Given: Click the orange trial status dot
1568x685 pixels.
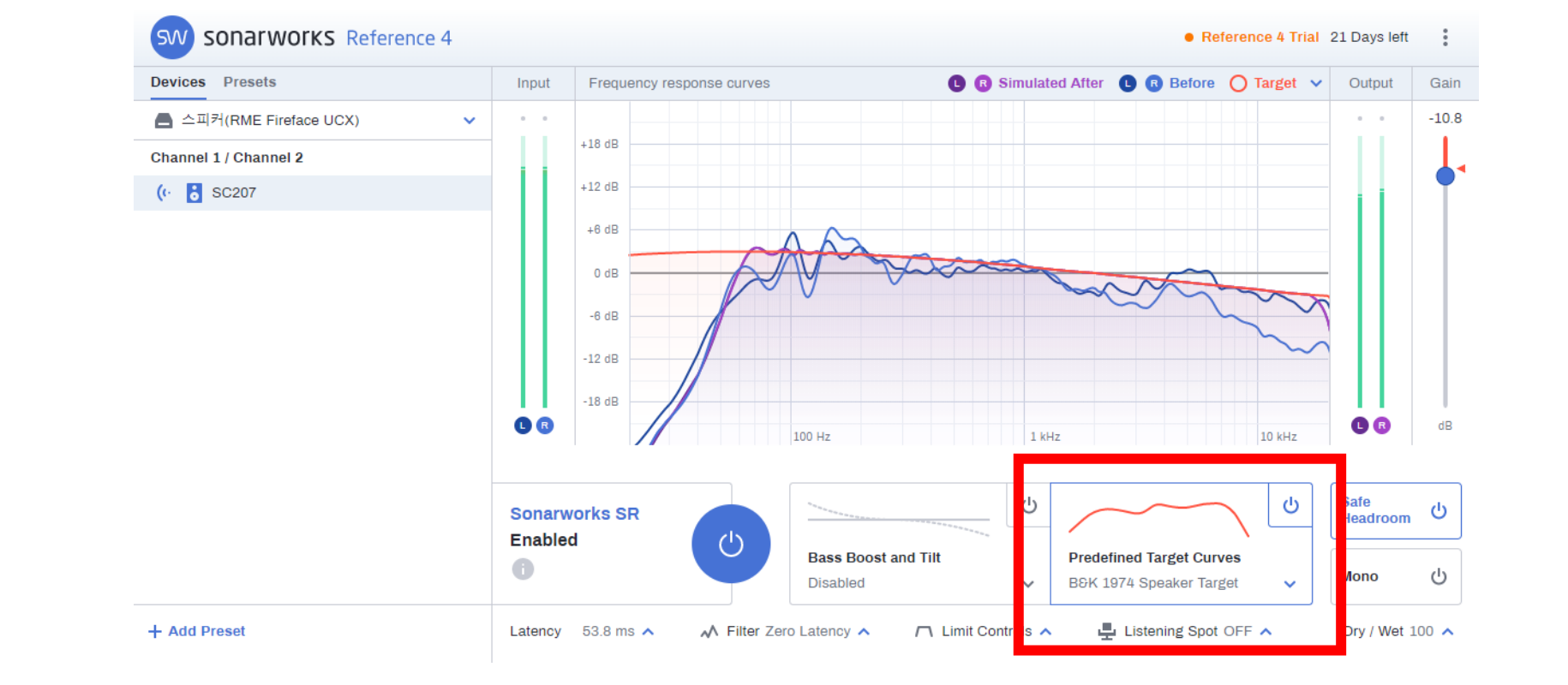Looking at the screenshot, I should (1189, 38).
